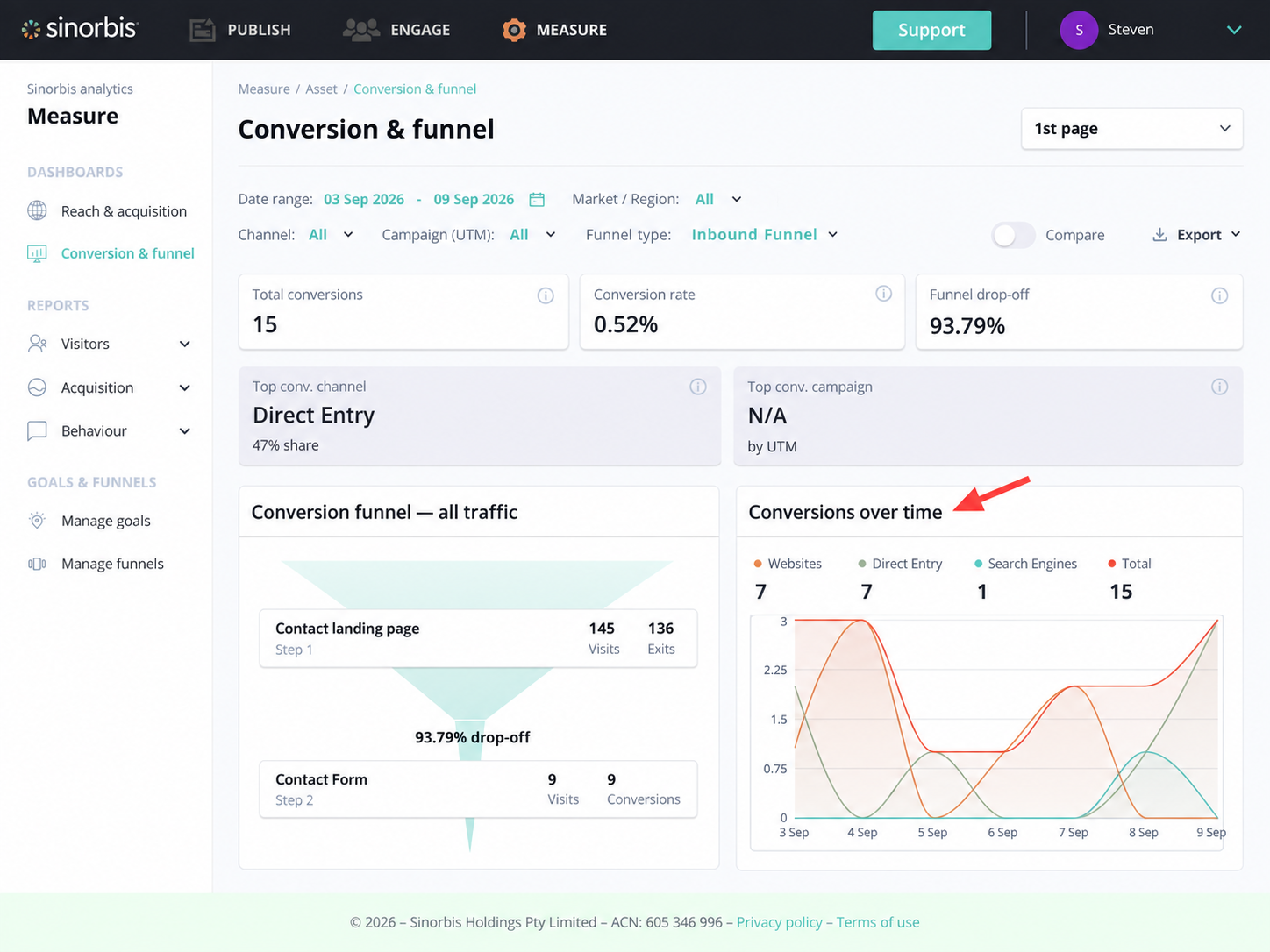Open the date range calendar icon
The image size is (1270, 952).
[537, 200]
